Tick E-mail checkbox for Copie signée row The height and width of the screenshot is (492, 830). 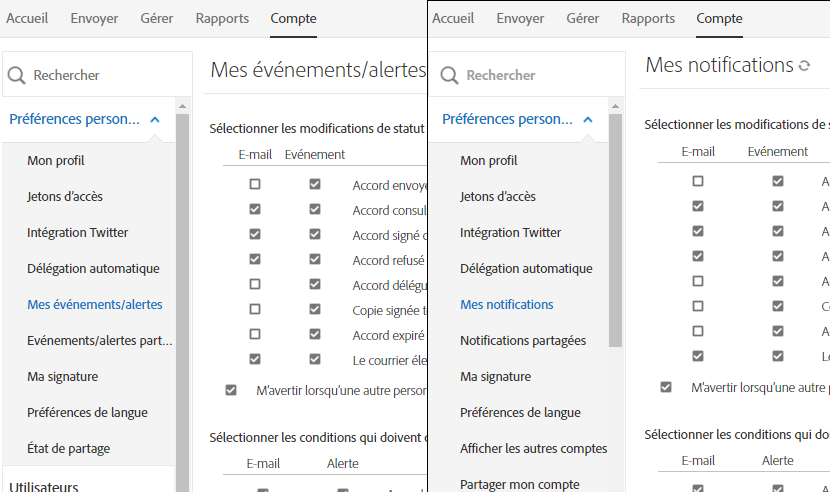click(255, 309)
